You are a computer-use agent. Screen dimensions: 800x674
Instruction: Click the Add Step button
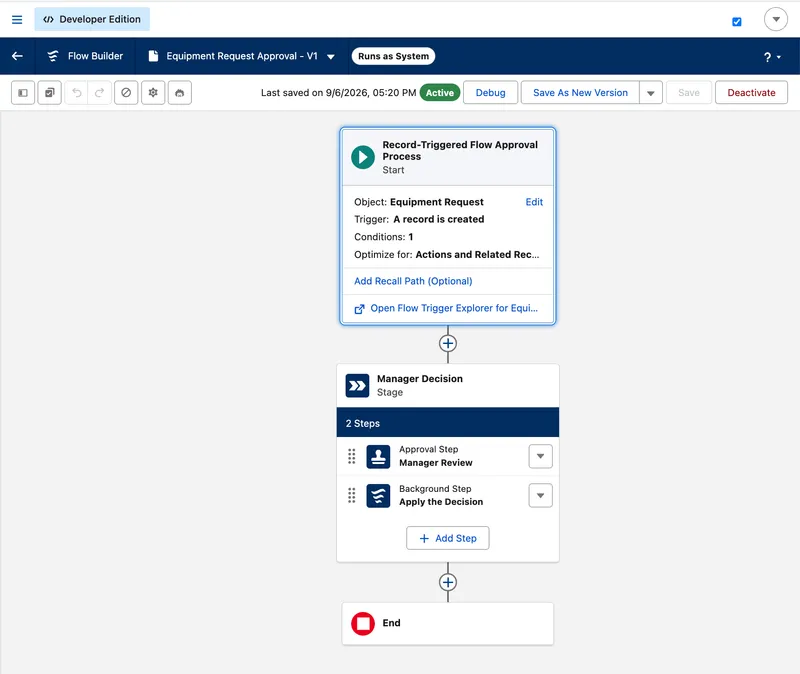447,538
